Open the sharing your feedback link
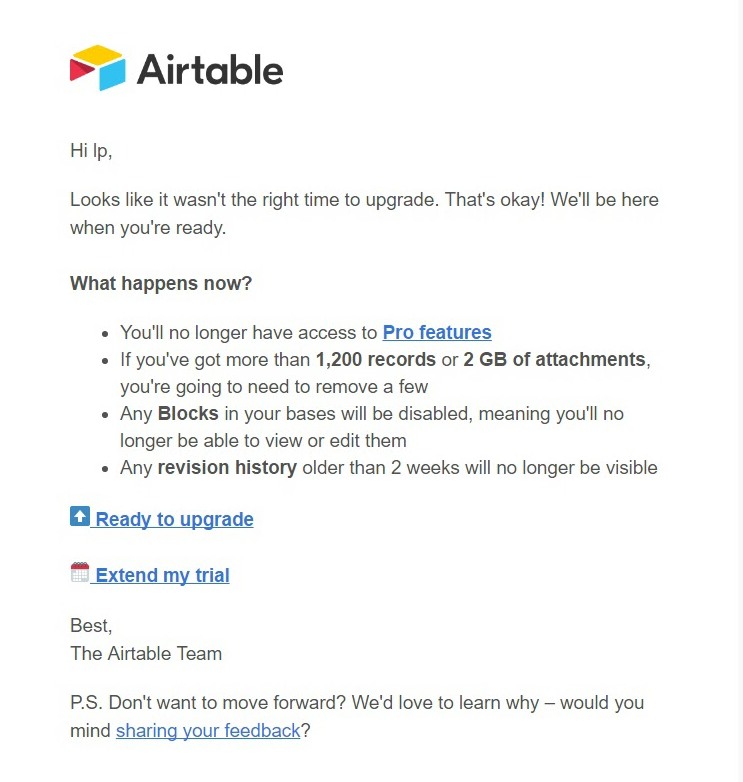Image resolution: width=743 pixels, height=782 pixels. (x=208, y=731)
